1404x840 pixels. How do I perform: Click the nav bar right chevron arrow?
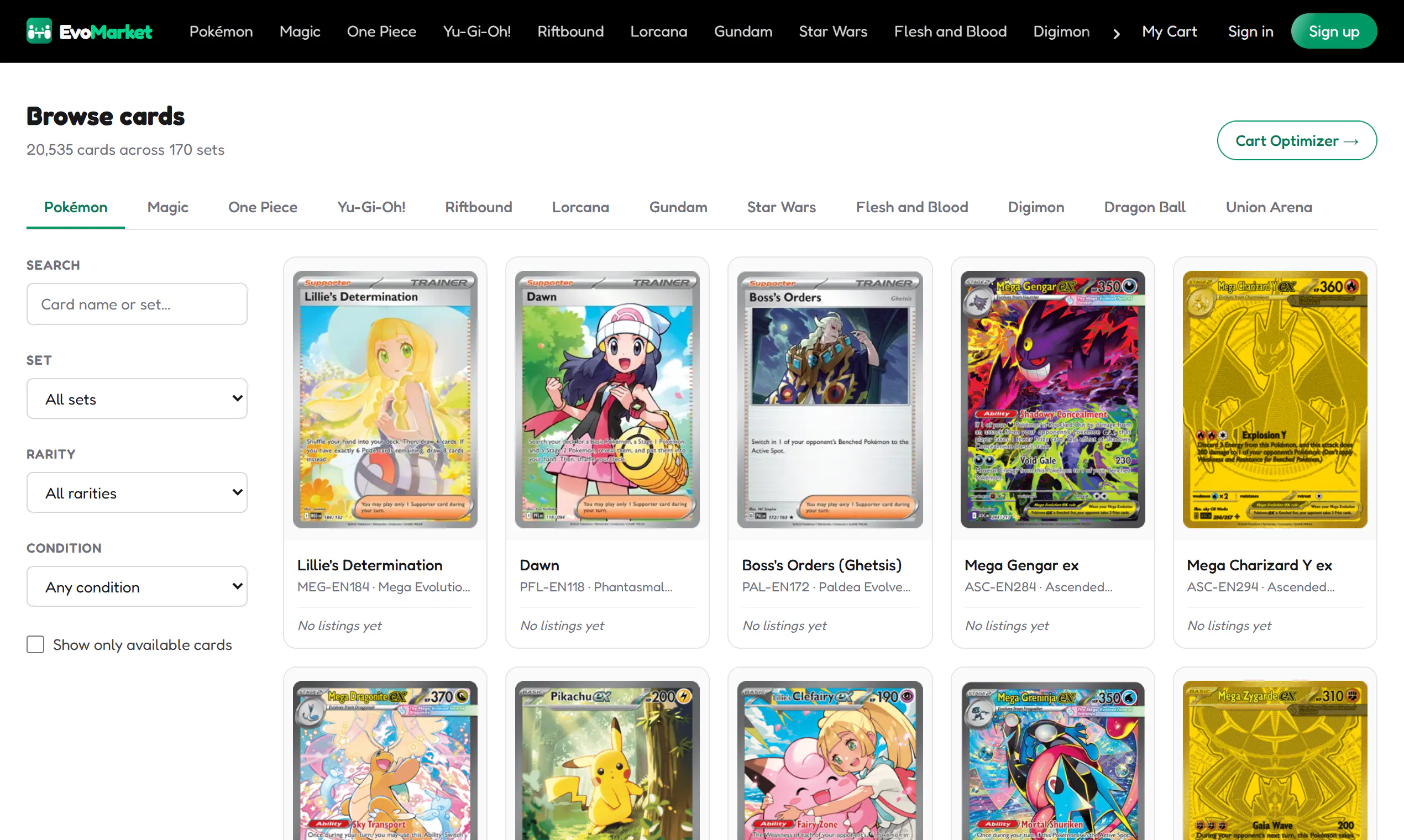(1117, 33)
